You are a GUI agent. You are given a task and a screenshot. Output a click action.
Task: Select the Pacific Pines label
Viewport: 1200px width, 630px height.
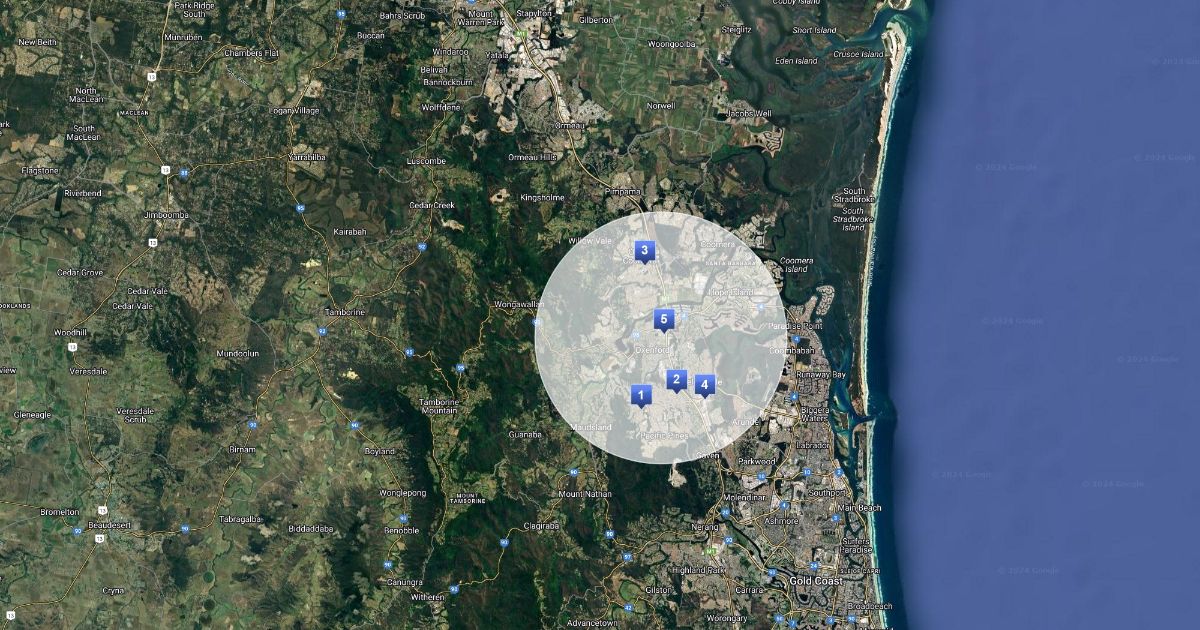point(664,436)
